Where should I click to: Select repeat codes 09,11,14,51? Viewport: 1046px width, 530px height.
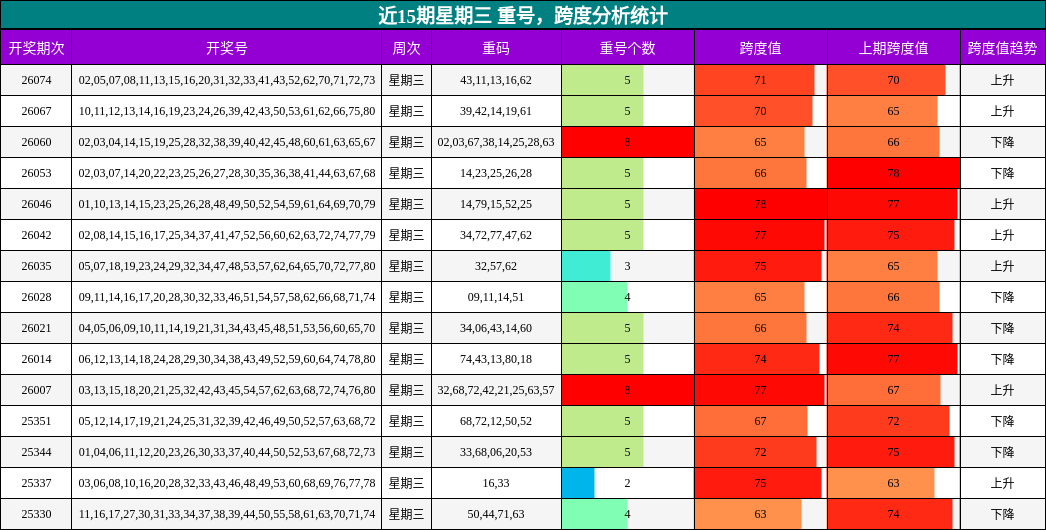[x=496, y=297]
